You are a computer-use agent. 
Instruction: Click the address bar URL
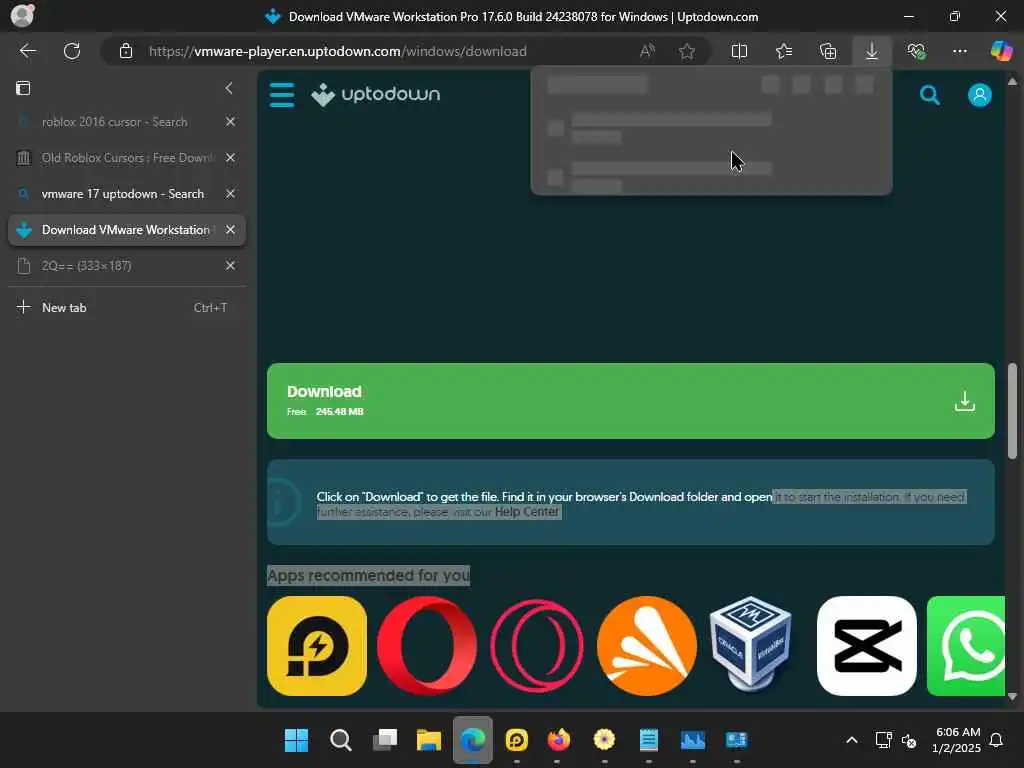click(x=338, y=51)
